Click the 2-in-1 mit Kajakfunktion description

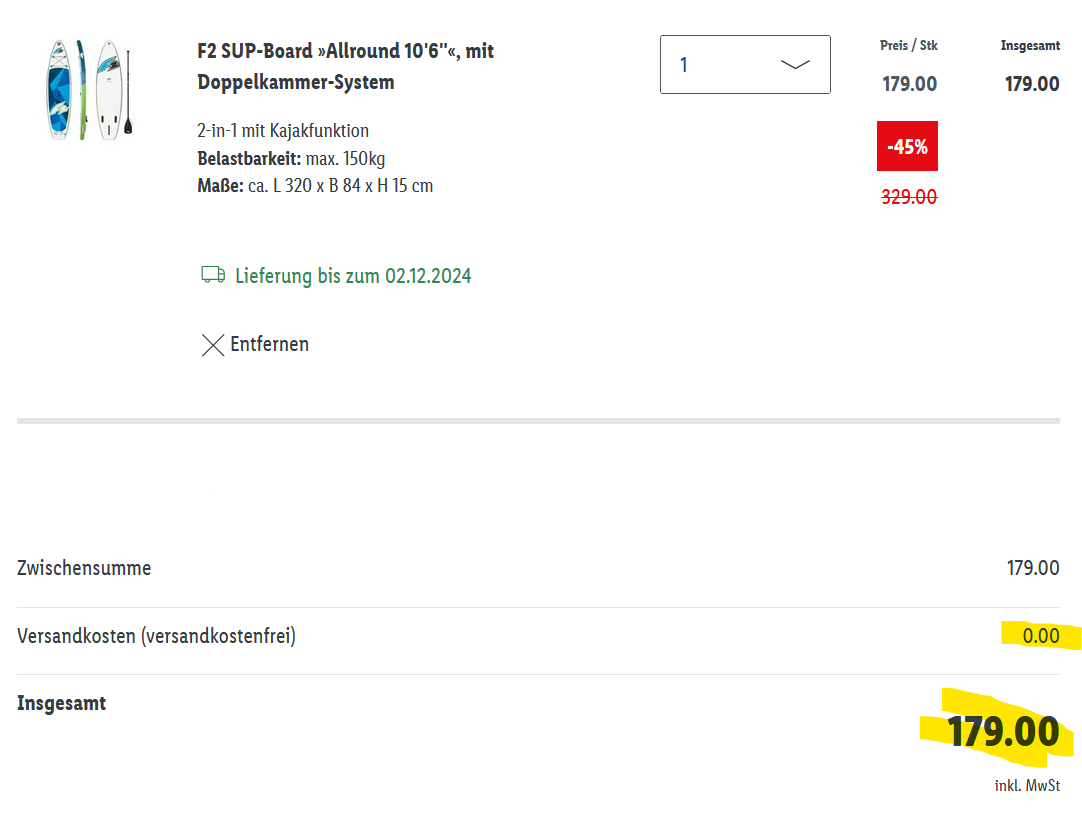283,131
